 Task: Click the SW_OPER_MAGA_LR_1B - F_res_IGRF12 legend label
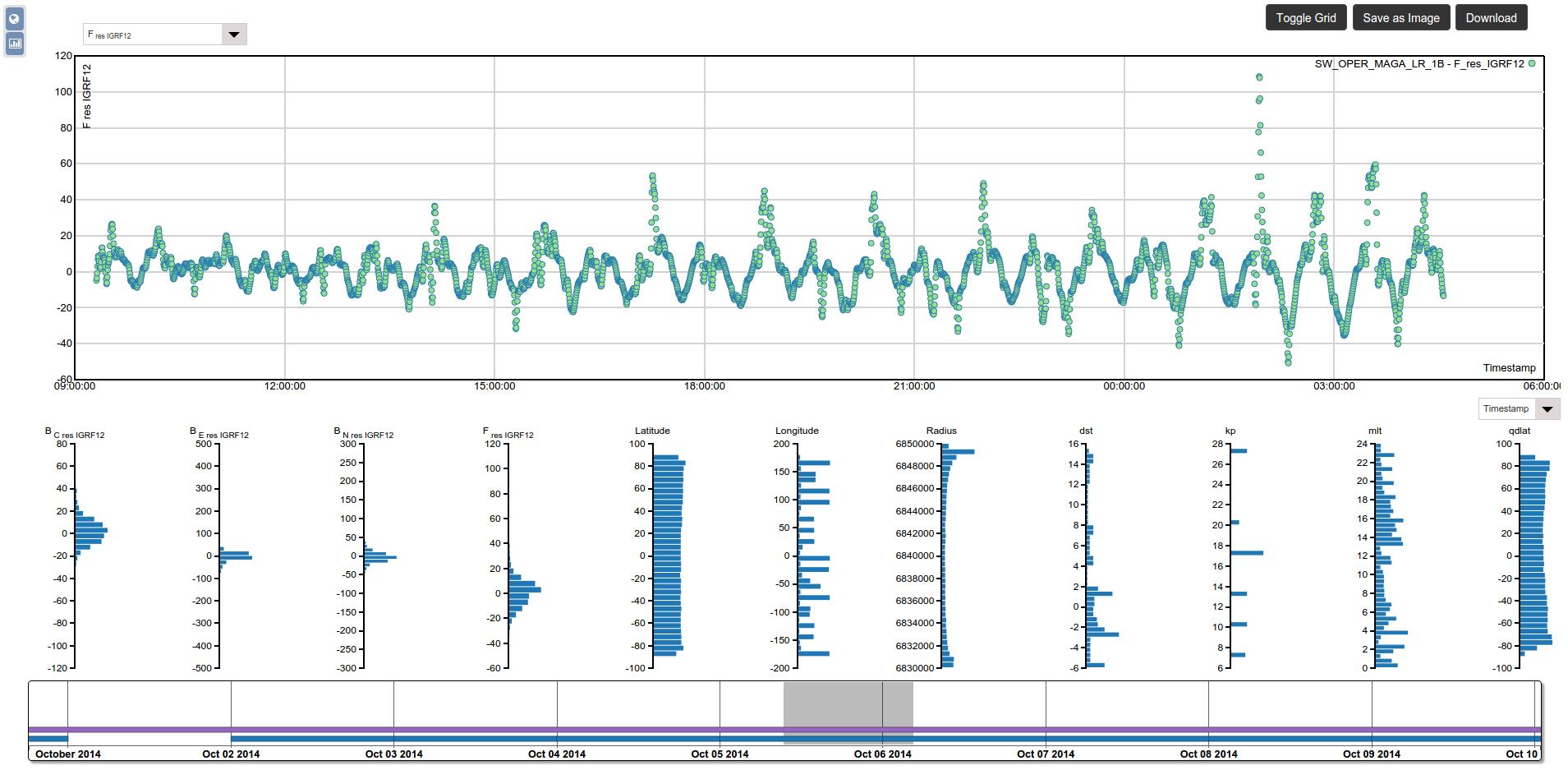click(x=1419, y=64)
